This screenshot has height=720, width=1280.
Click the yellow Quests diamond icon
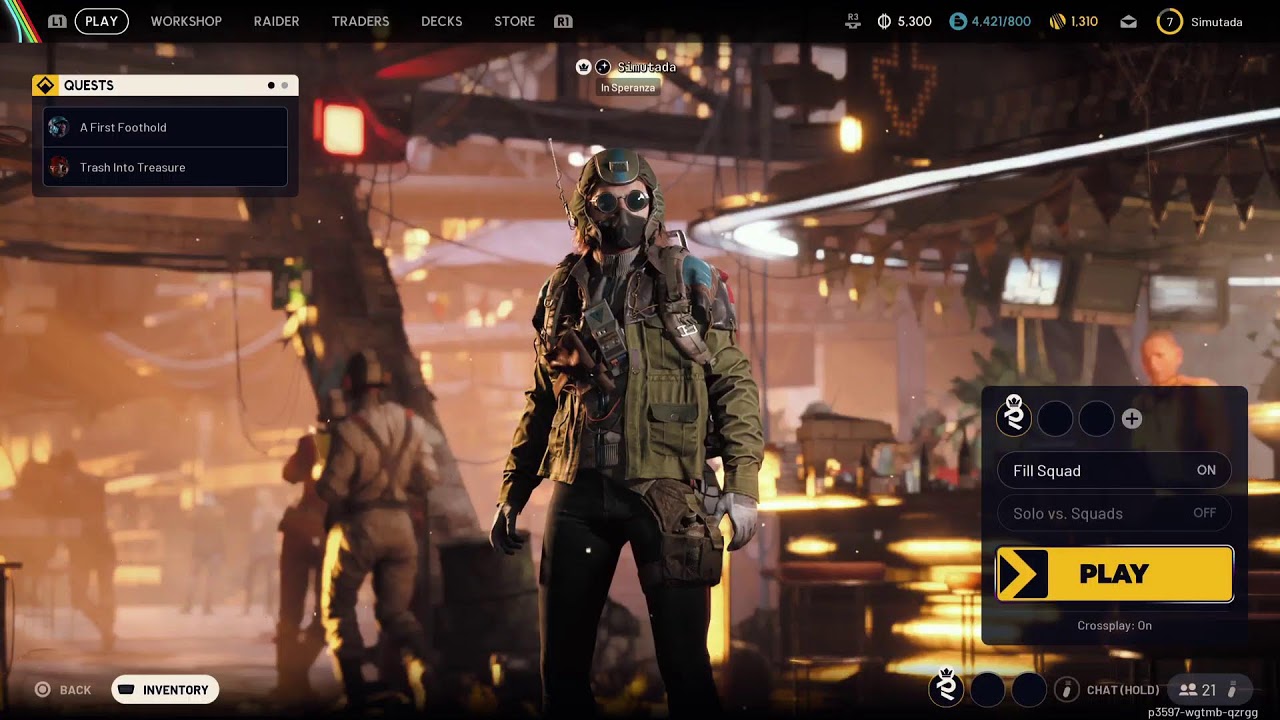[45, 86]
